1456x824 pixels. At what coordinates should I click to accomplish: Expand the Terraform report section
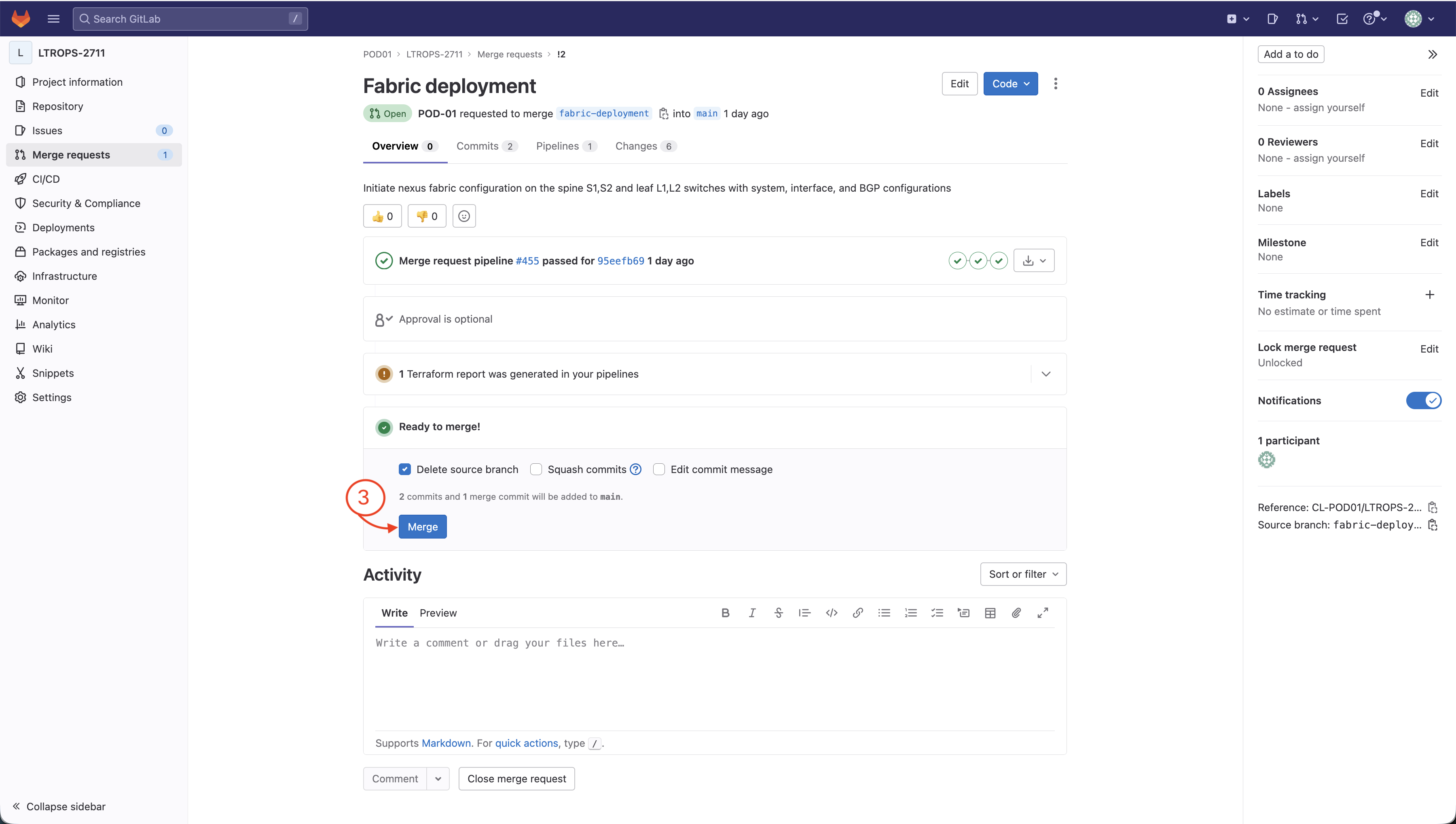pos(1045,374)
